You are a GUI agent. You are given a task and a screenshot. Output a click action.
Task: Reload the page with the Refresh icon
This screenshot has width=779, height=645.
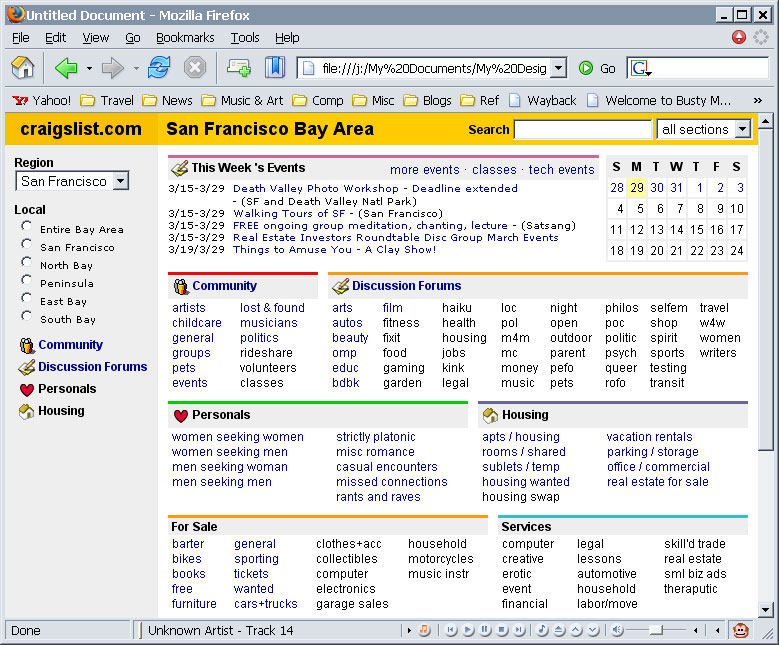pos(159,68)
